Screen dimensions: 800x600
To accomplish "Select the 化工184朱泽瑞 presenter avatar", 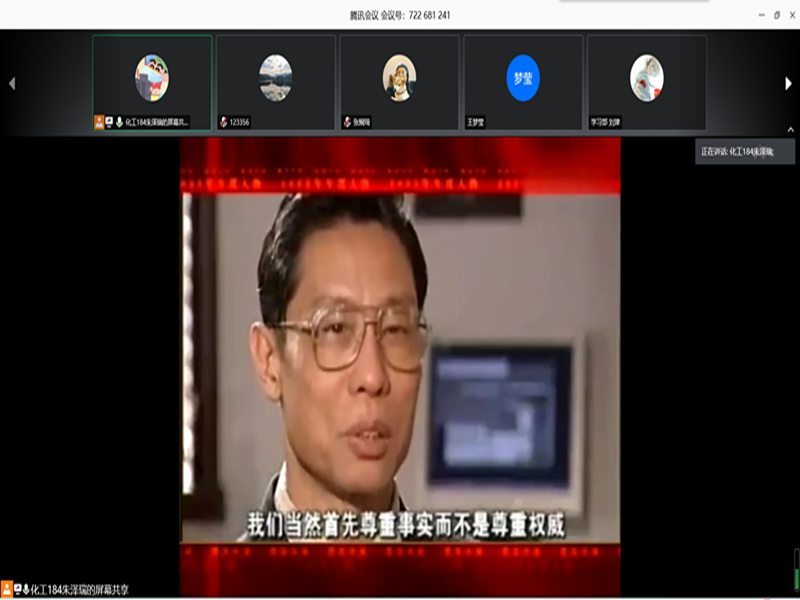I will [x=152, y=78].
